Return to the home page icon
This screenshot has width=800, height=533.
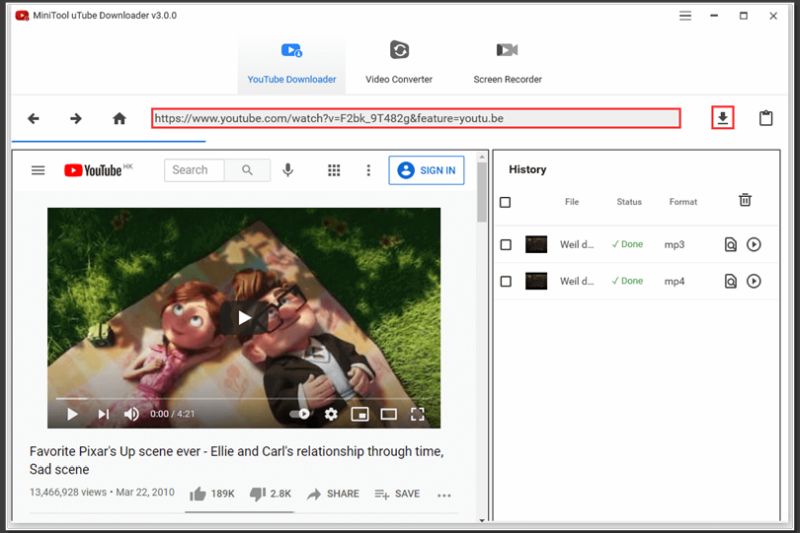coord(119,119)
